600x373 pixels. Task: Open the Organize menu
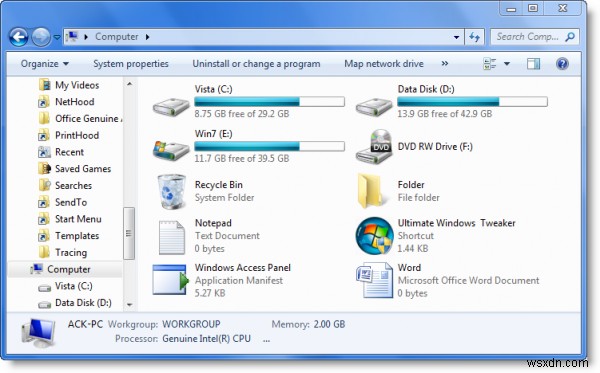[44, 64]
